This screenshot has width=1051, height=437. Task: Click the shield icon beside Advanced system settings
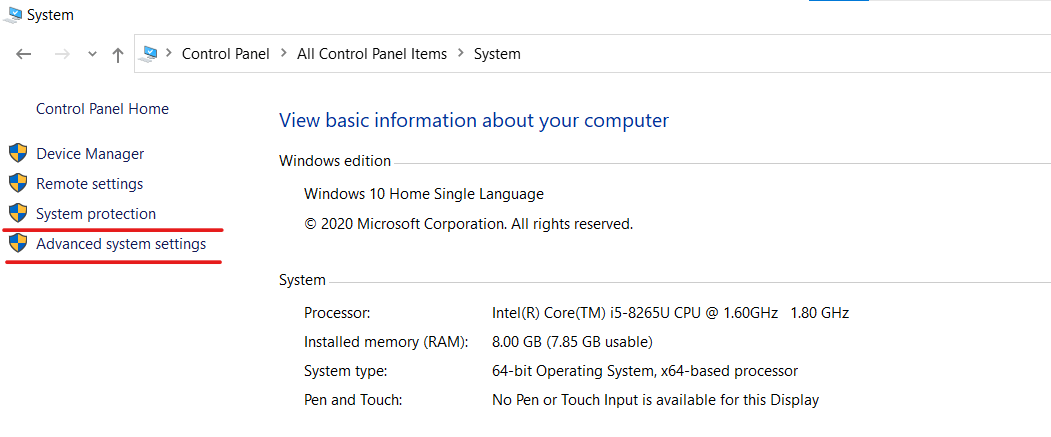pyautogui.click(x=18, y=244)
